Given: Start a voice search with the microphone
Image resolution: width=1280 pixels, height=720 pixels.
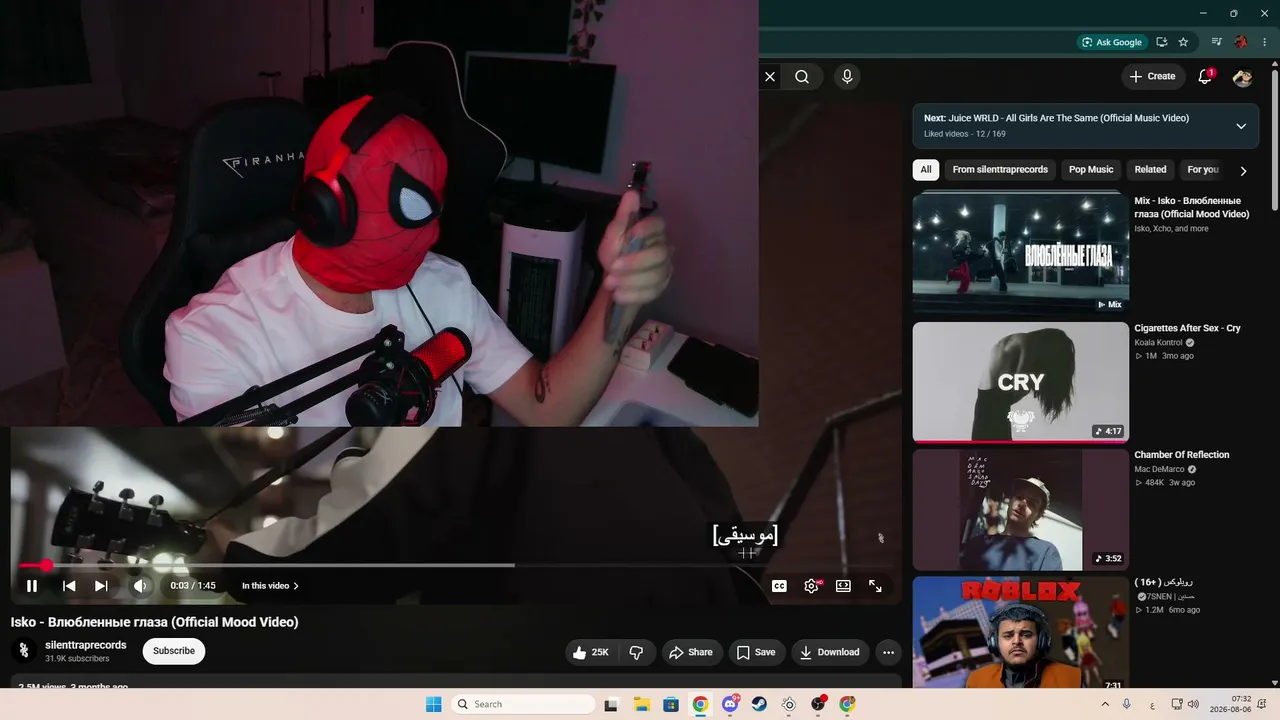Looking at the screenshot, I should 847,76.
